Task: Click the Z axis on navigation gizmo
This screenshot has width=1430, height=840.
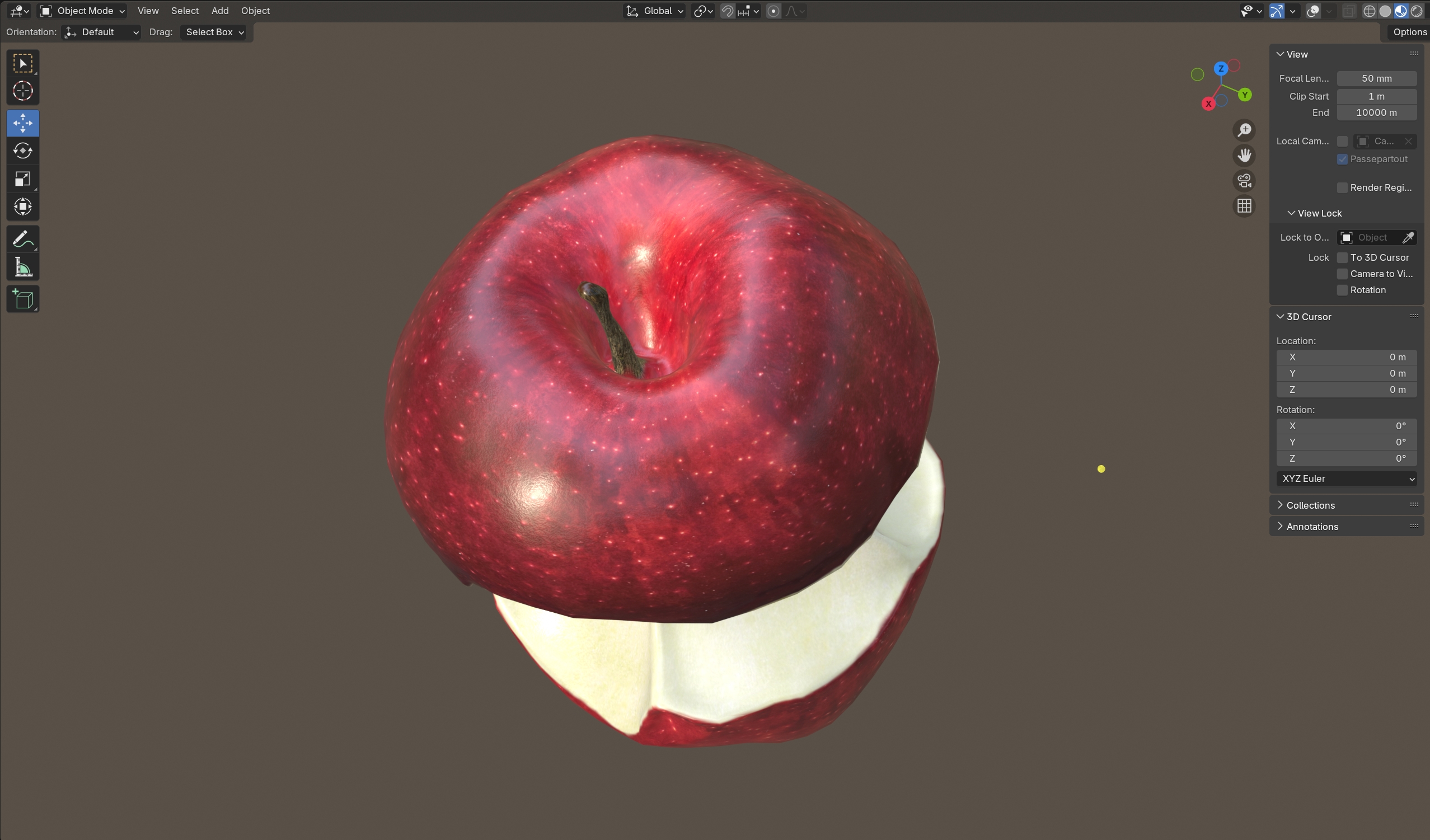Action: (x=1221, y=69)
